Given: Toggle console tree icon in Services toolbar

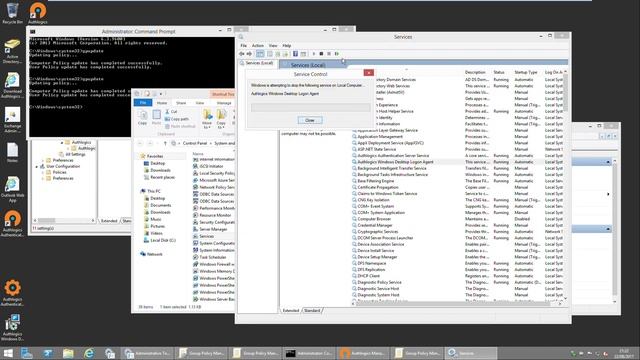Looking at the screenshot, I should coord(260,54).
